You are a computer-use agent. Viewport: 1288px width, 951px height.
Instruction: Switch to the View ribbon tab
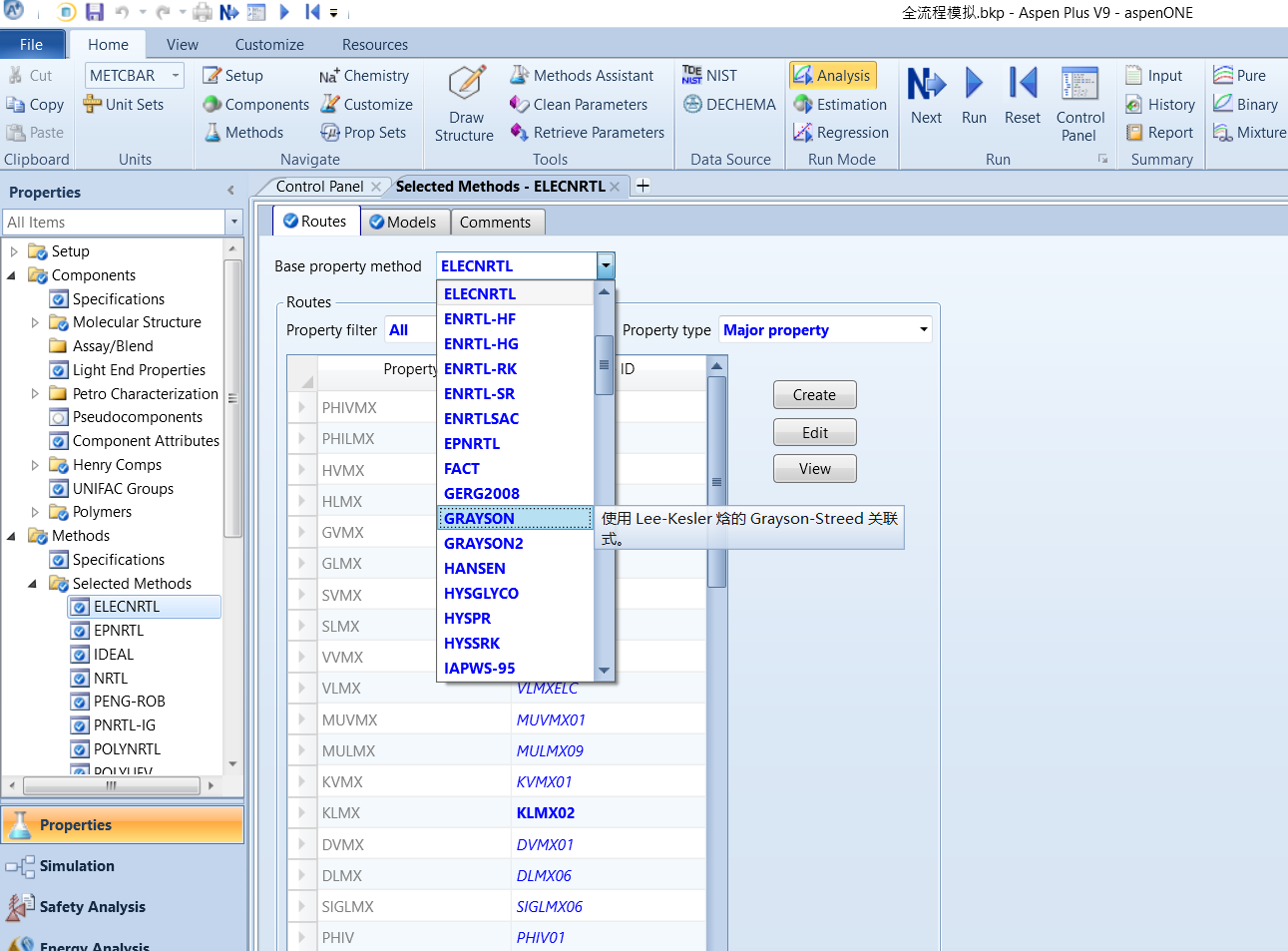(x=182, y=44)
